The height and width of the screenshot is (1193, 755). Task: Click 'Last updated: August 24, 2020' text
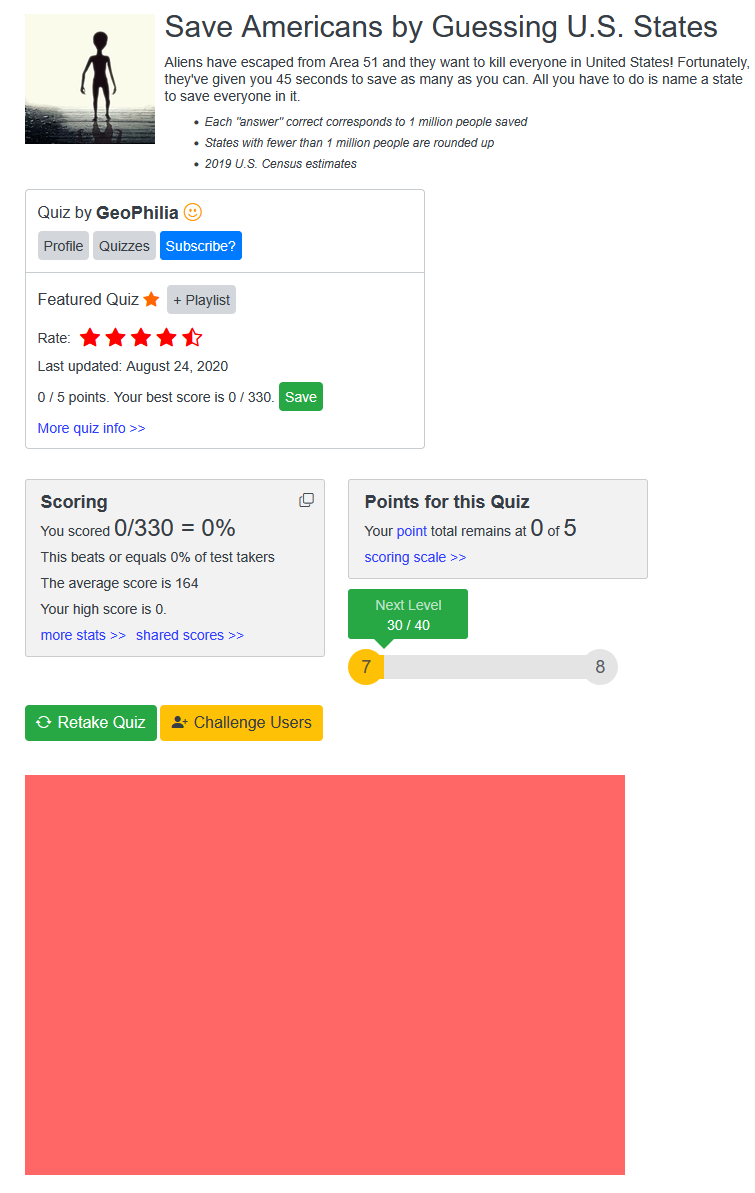point(133,366)
